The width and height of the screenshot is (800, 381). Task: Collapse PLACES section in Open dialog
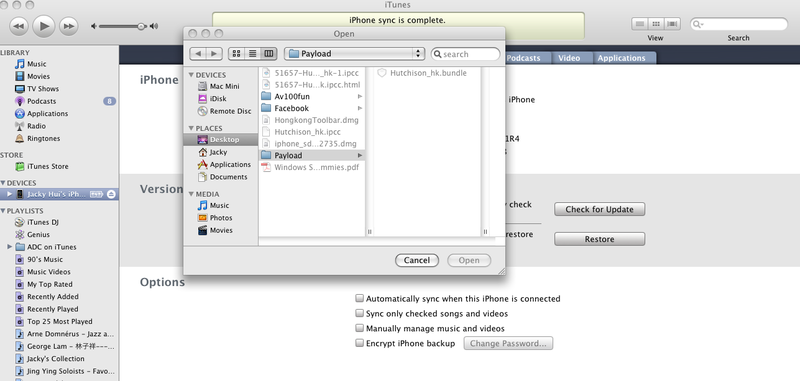191,128
